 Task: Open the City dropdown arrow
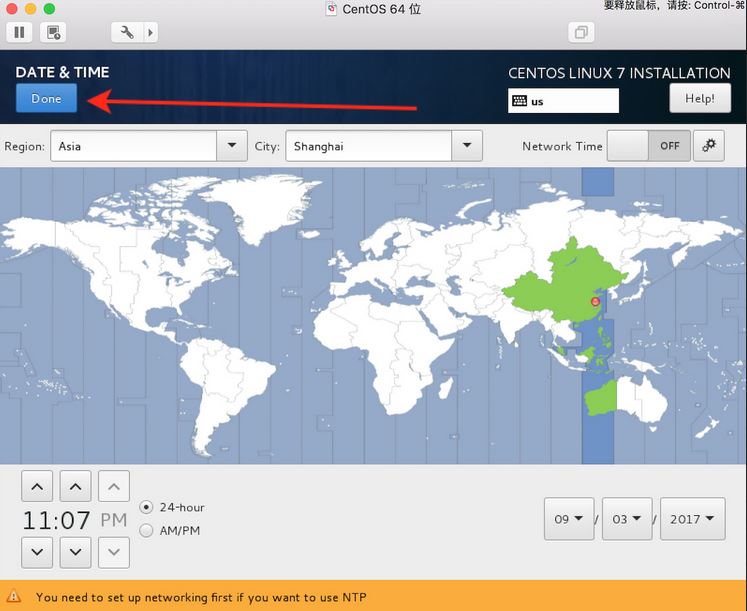pos(467,146)
